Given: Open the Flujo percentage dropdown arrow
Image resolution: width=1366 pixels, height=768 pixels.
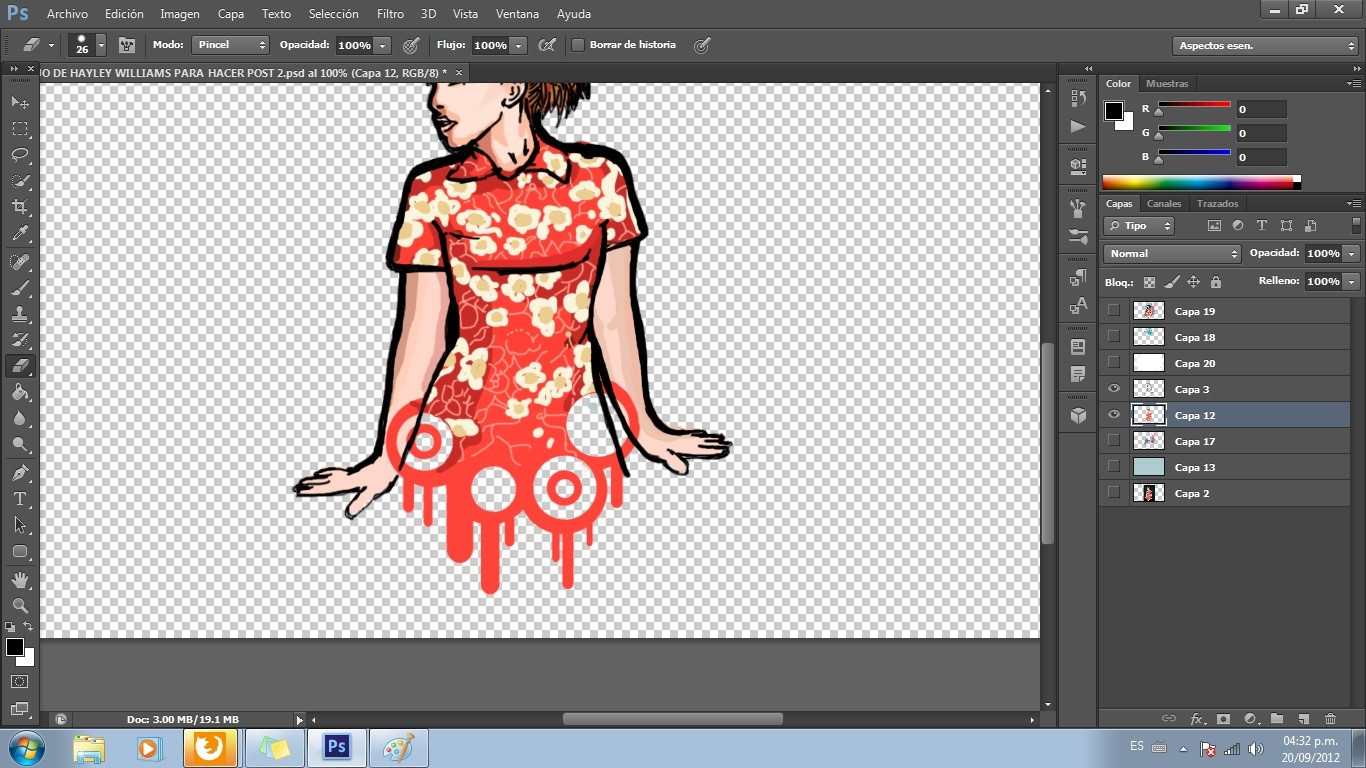Looking at the screenshot, I should pyautogui.click(x=519, y=45).
